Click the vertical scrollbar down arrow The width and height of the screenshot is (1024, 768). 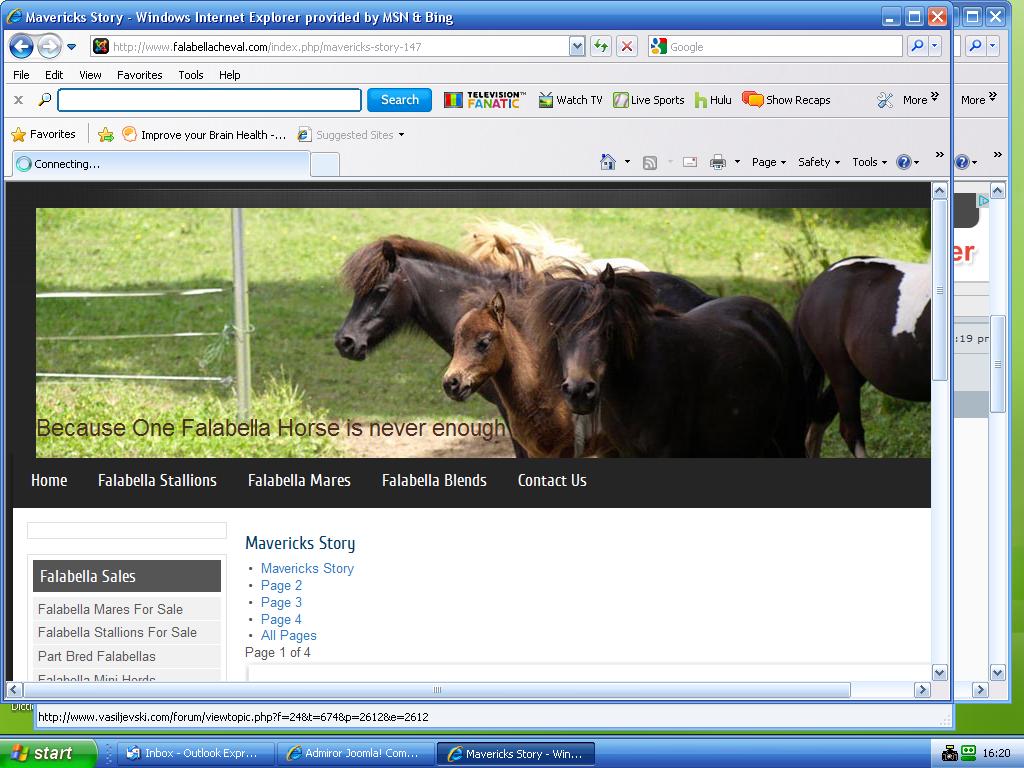point(940,673)
